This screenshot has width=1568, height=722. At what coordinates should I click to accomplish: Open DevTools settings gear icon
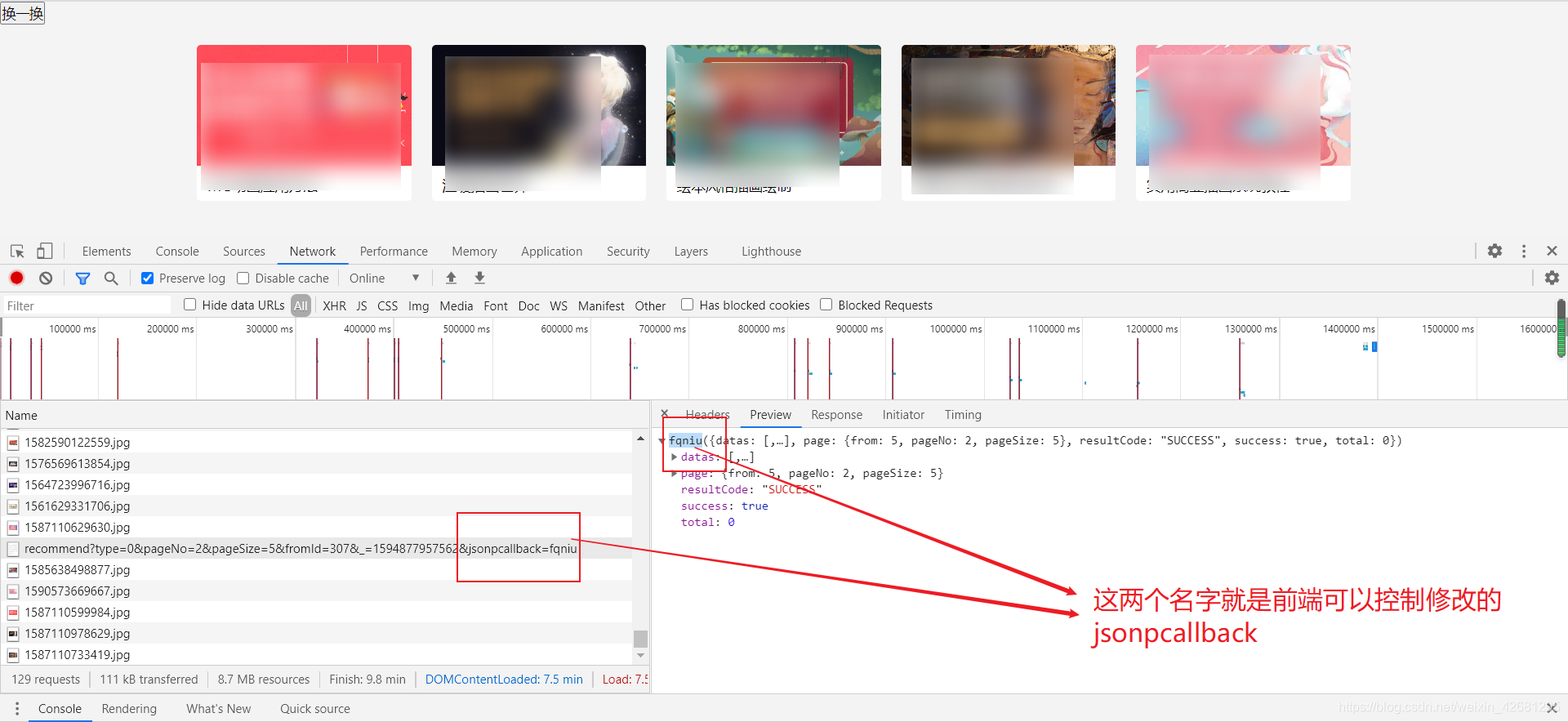pyautogui.click(x=1494, y=251)
